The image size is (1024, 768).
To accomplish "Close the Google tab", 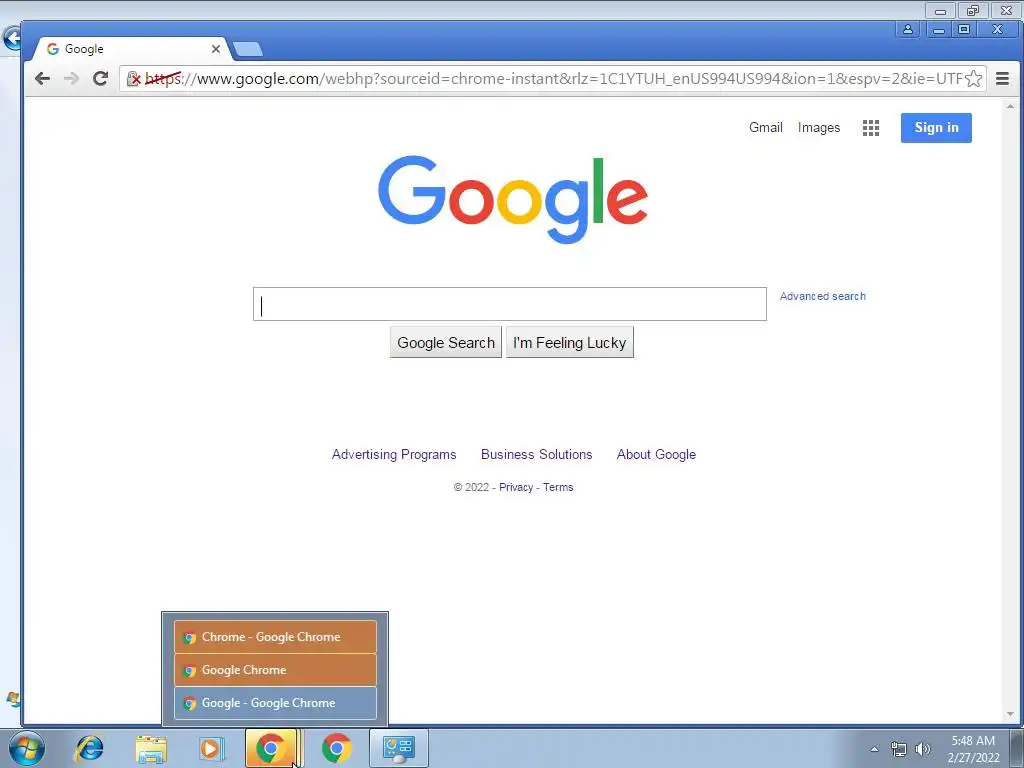I will tap(216, 49).
